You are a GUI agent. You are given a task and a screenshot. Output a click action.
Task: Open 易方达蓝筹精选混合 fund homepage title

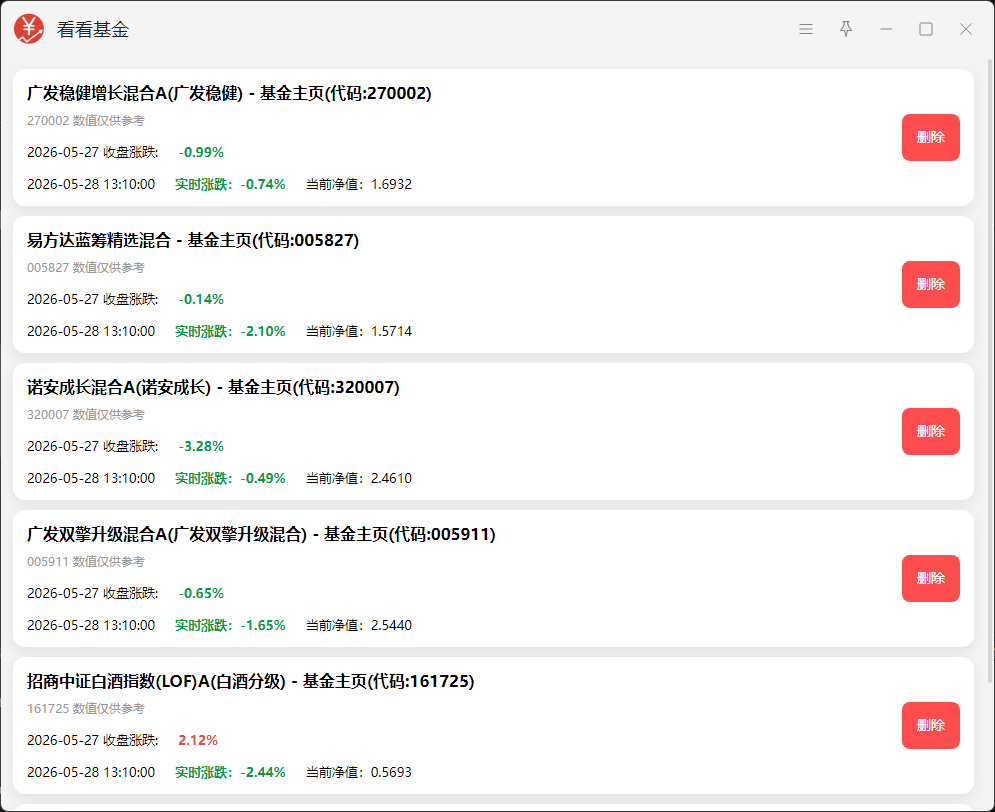(x=193, y=240)
